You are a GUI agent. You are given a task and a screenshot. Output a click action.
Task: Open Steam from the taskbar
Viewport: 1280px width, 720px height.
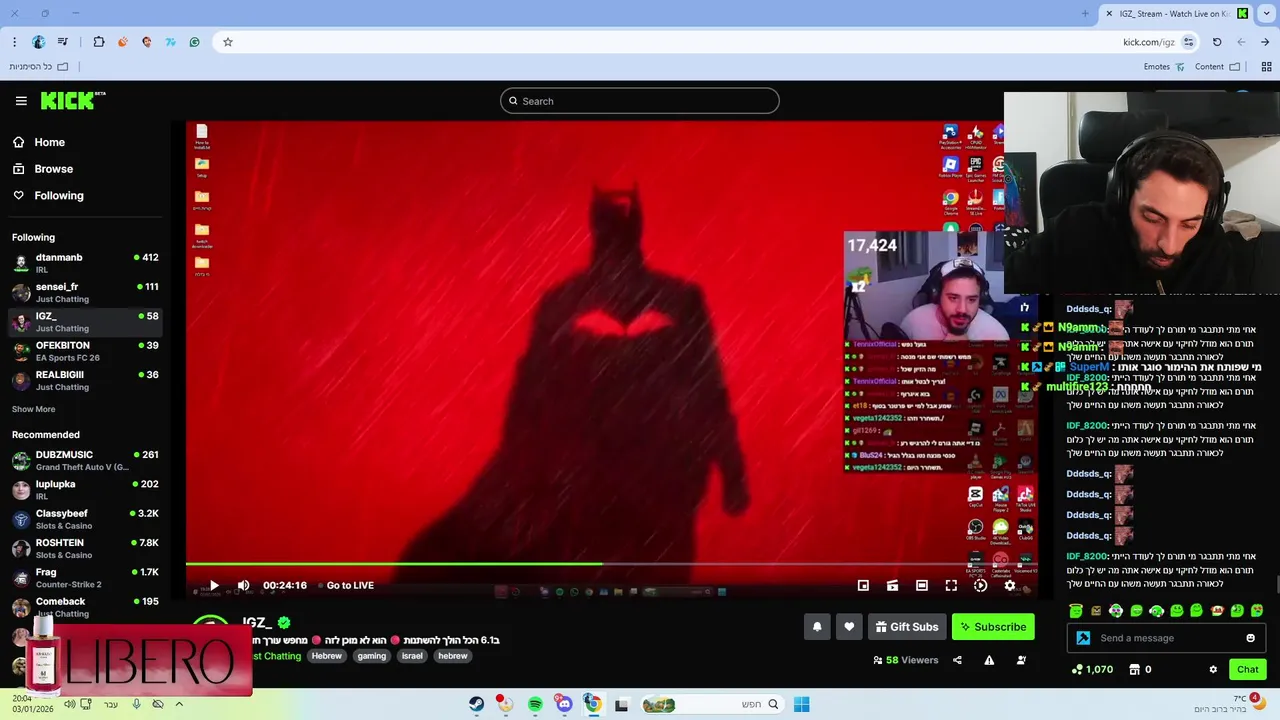[476, 704]
